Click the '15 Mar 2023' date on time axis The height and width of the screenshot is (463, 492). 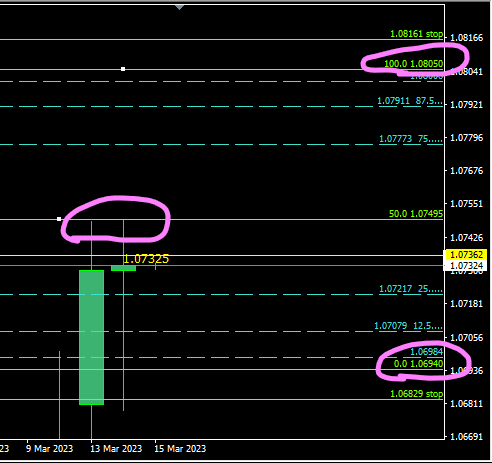tap(180, 449)
